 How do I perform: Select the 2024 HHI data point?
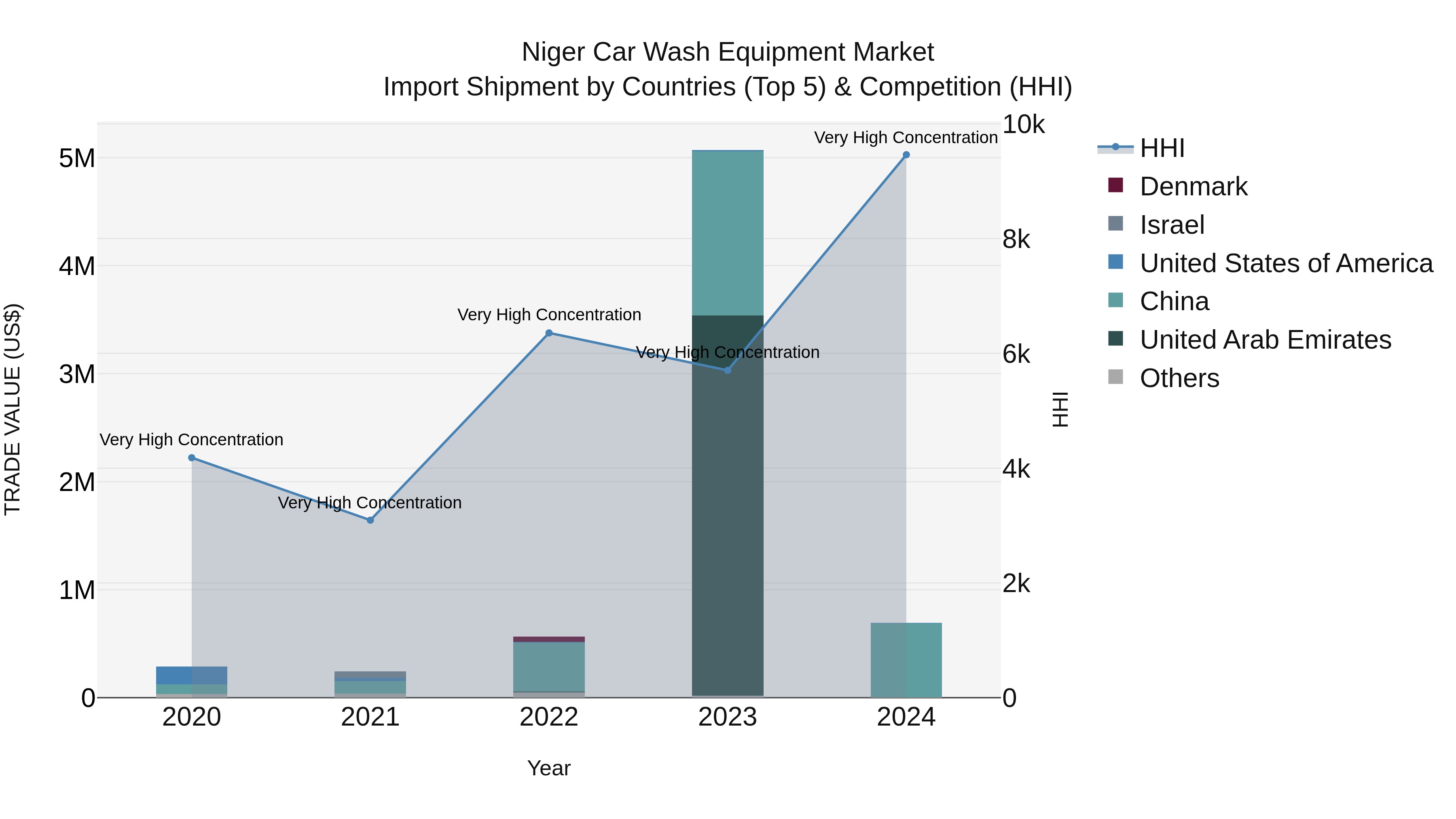point(906,155)
